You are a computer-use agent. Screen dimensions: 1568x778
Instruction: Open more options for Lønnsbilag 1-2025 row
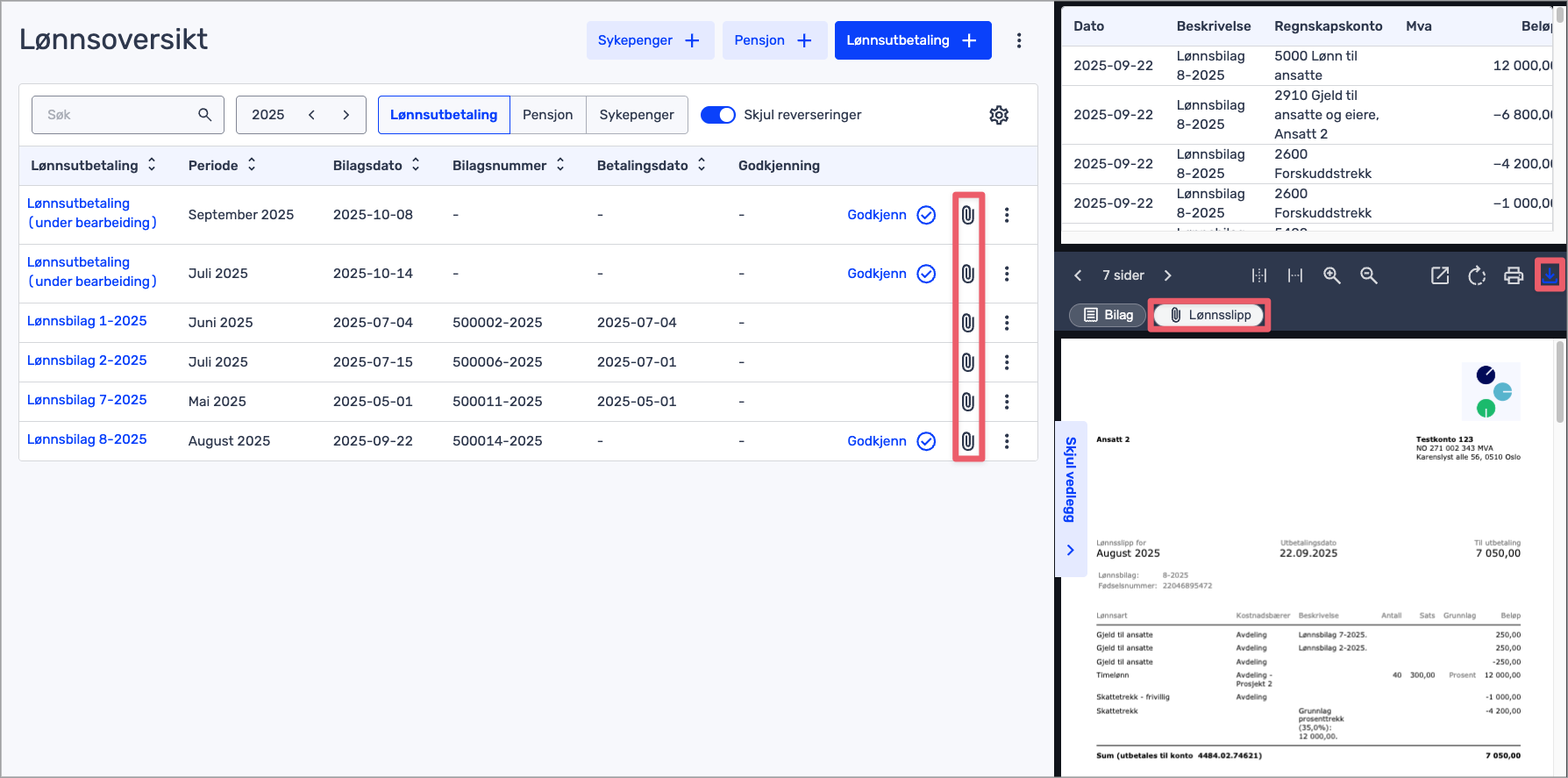click(x=1007, y=323)
